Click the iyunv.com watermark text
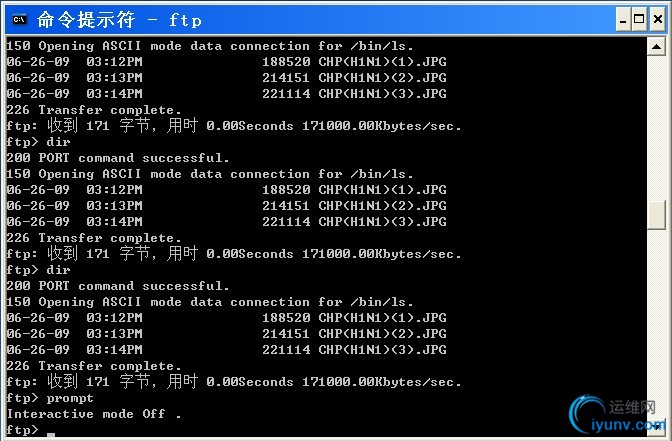Viewport: 672px width, 441px height. point(628,425)
